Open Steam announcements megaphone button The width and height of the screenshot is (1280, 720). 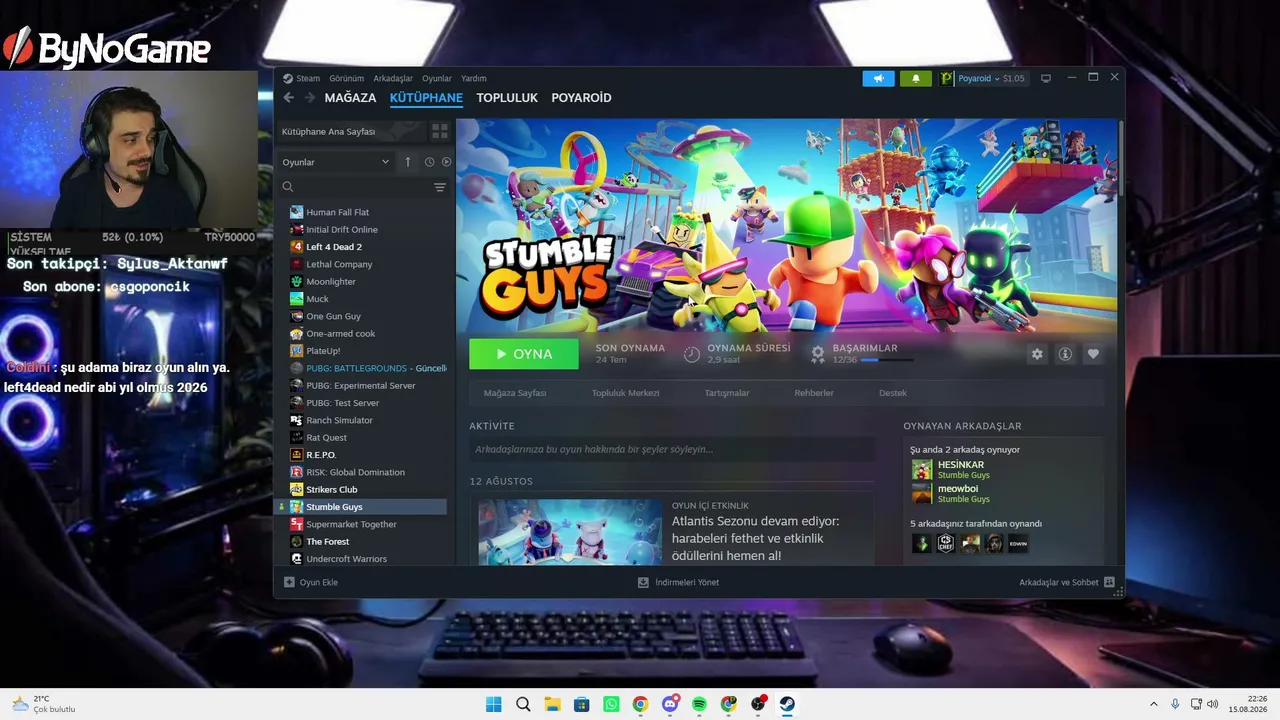(878, 78)
